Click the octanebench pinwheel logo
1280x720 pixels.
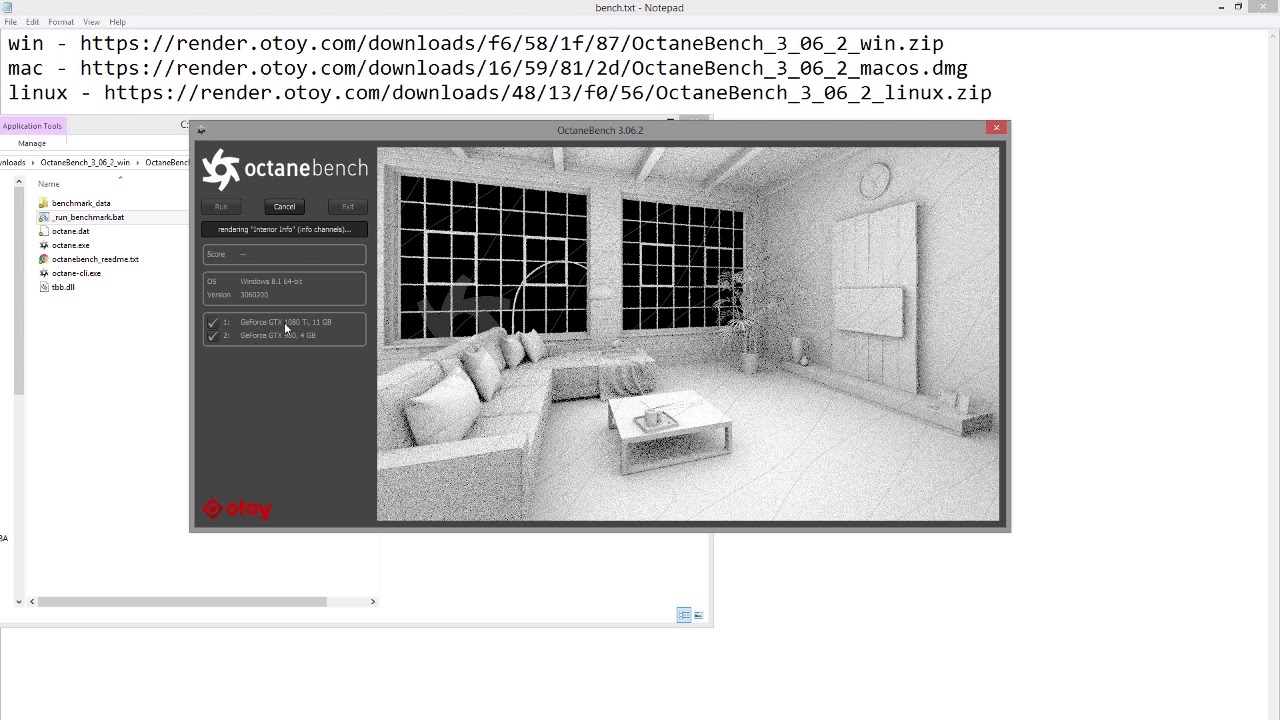220,169
